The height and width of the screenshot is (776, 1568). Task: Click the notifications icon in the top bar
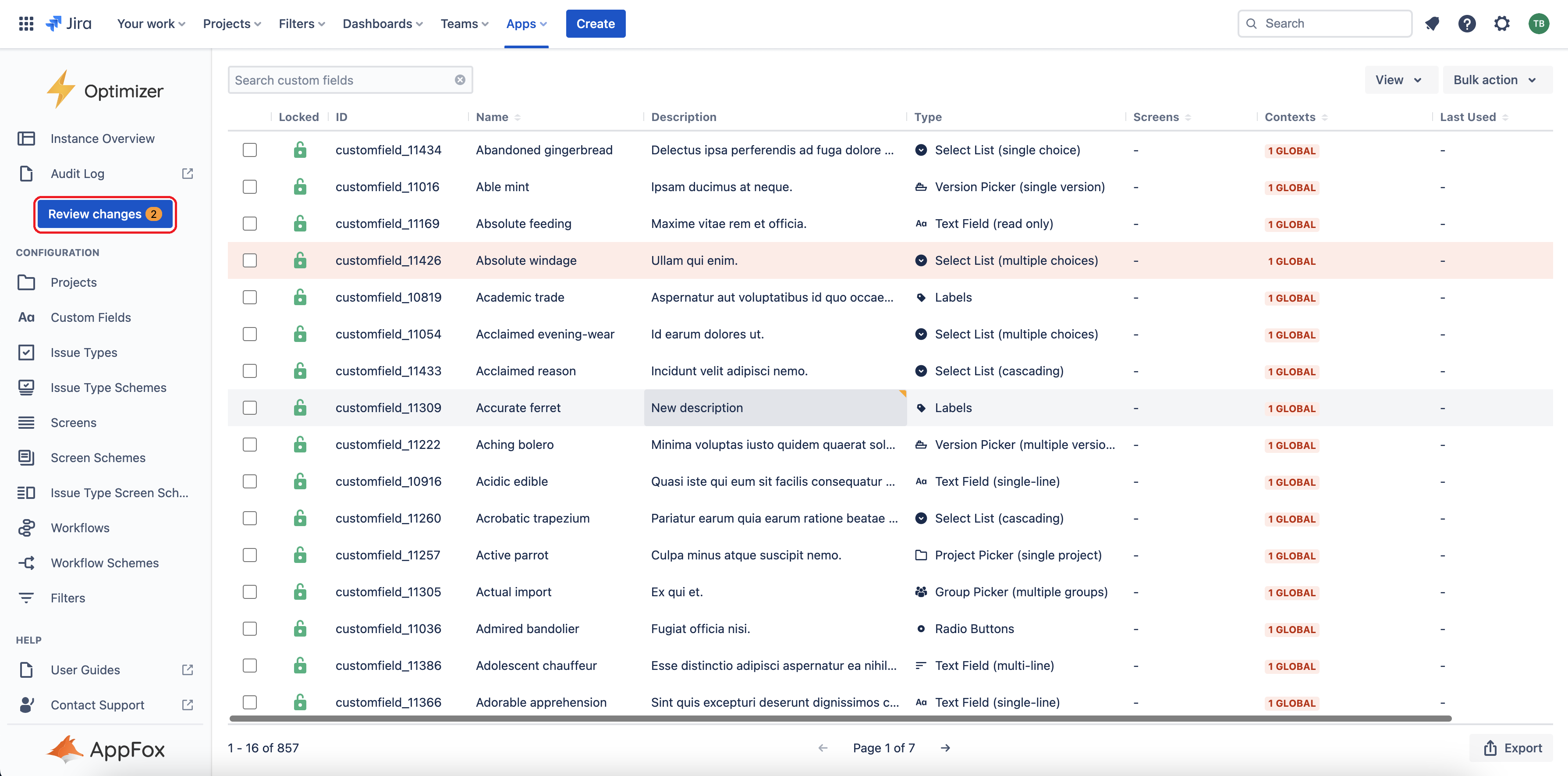1432,24
